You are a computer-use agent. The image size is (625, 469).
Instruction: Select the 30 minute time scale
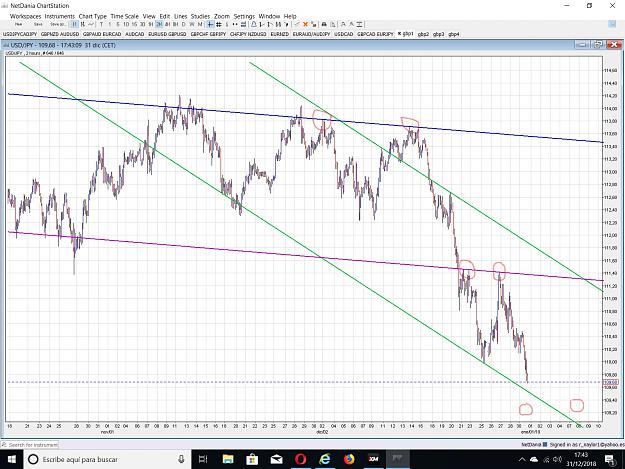142,24
